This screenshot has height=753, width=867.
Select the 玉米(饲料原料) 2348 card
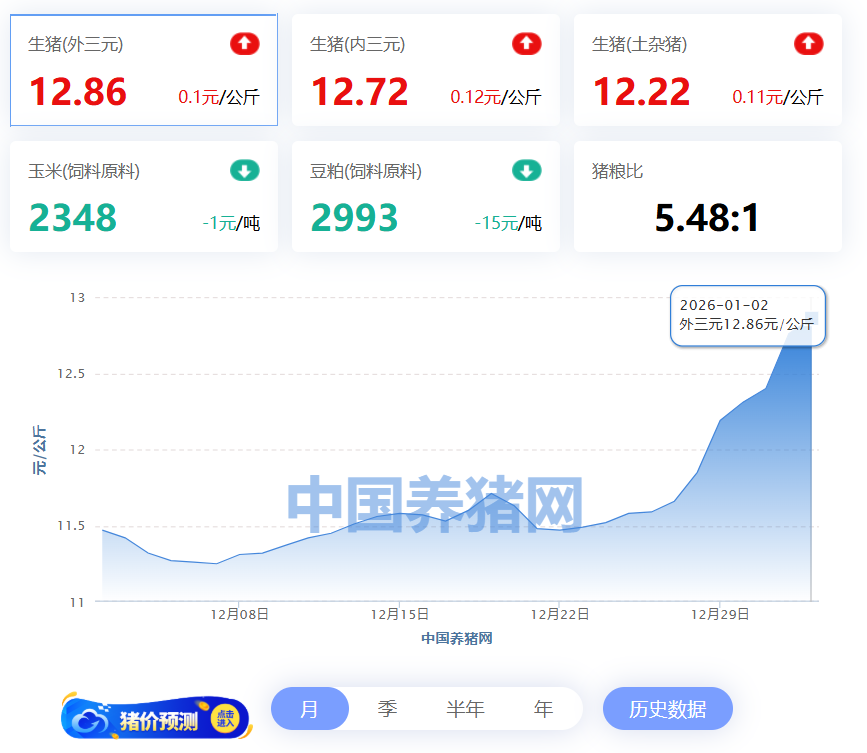click(x=144, y=197)
